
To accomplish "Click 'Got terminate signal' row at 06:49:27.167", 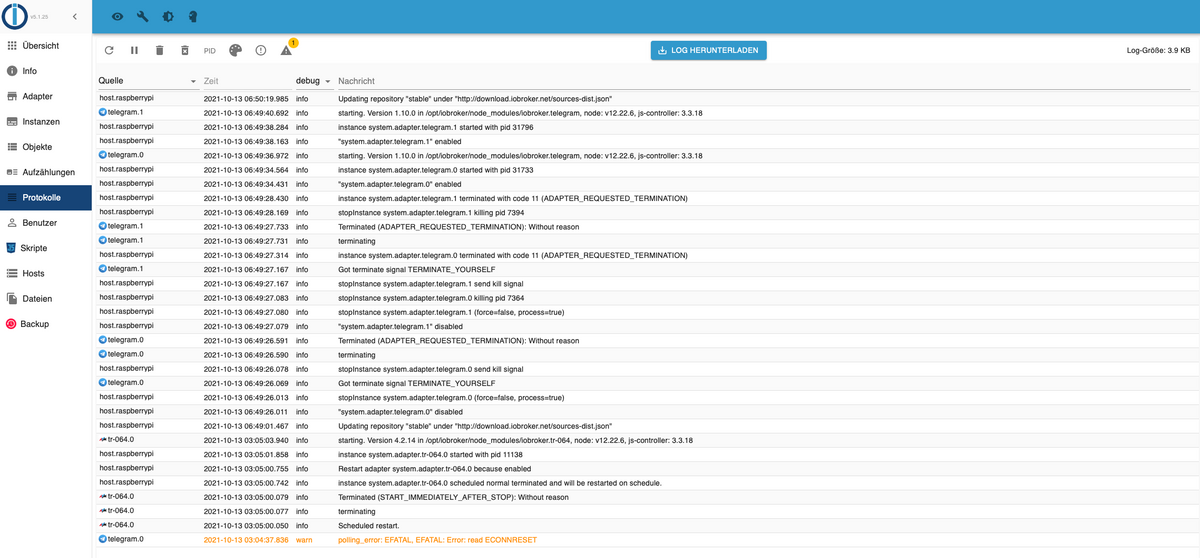I will (x=646, y=270).
